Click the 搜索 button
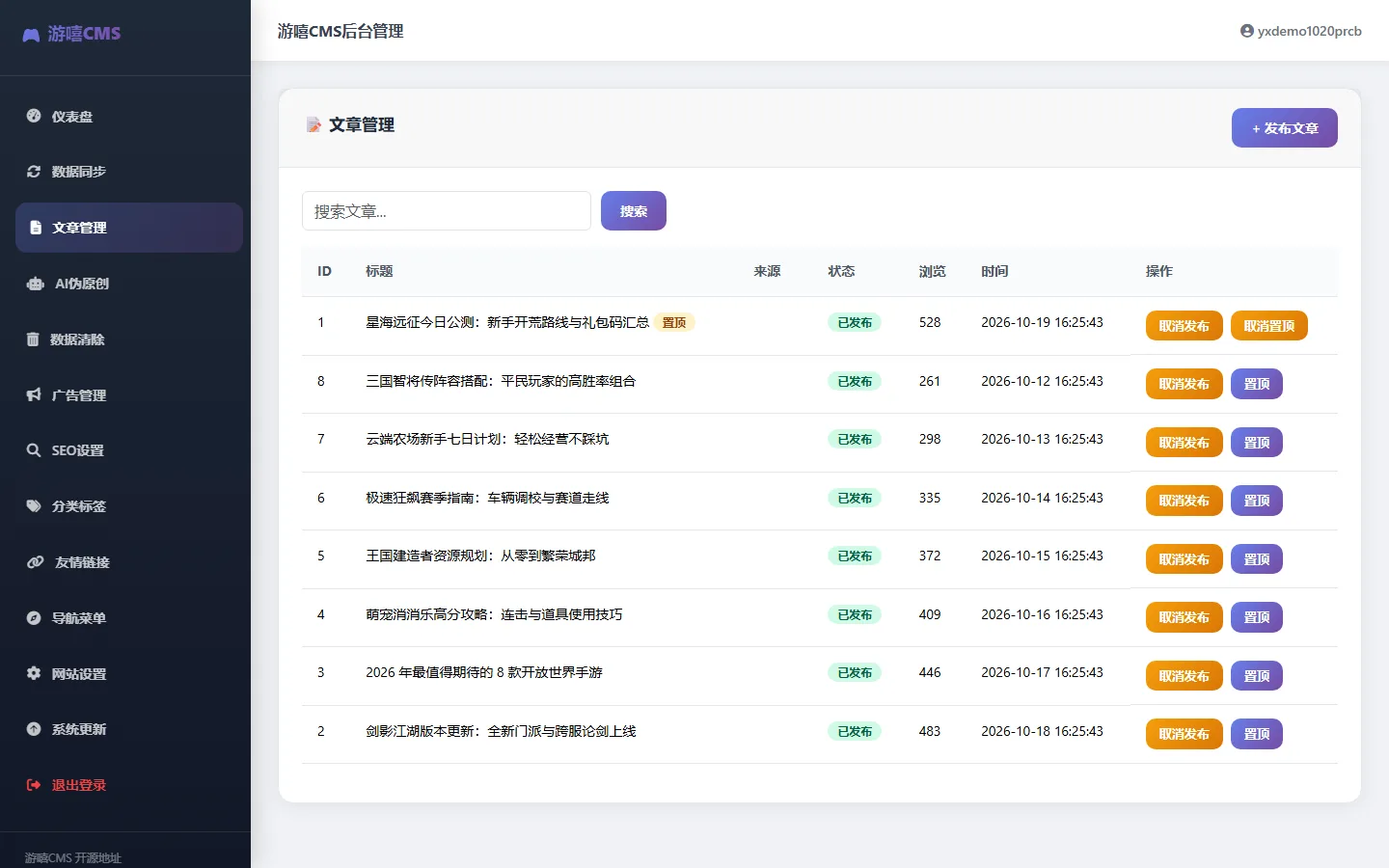Screen dimensions: 1389x868 click(x=634, y=211)
